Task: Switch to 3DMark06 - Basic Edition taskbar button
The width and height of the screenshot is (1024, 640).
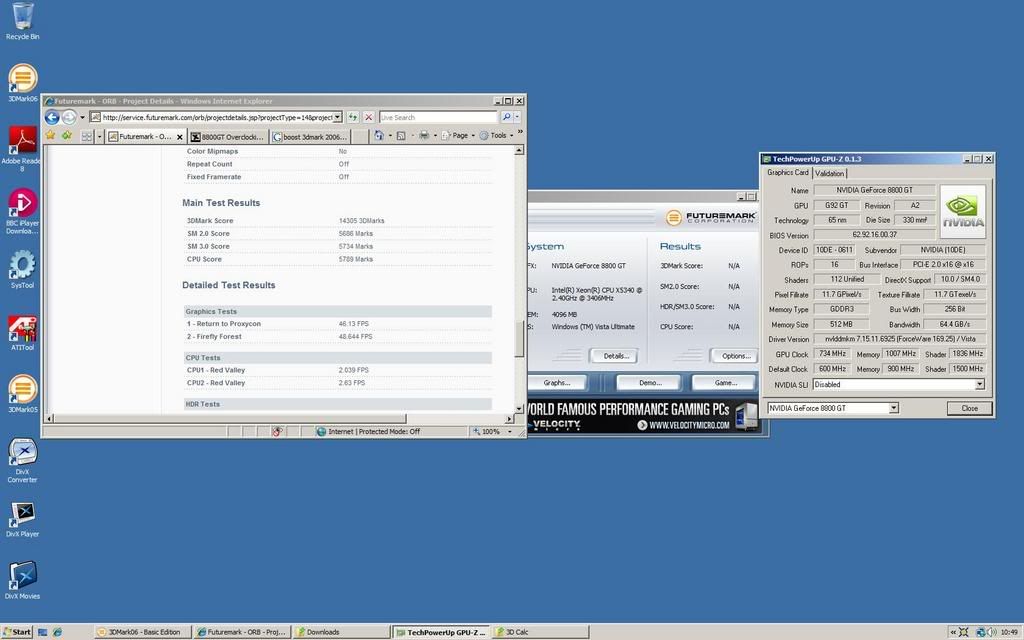Action: [x=143, y=632]
